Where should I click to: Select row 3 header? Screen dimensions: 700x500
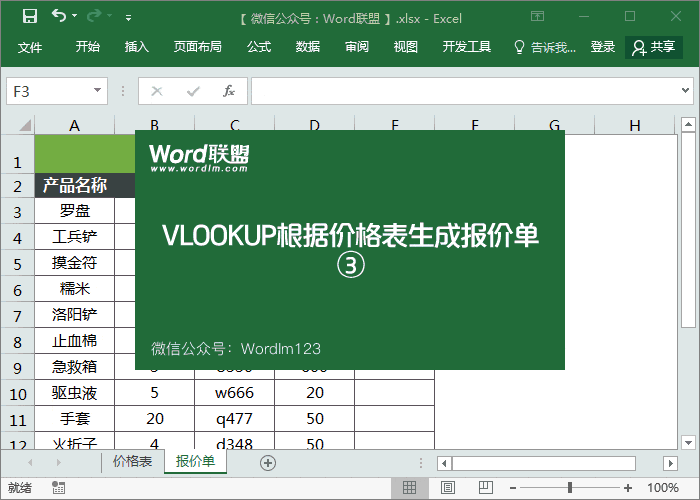(17, 212)
